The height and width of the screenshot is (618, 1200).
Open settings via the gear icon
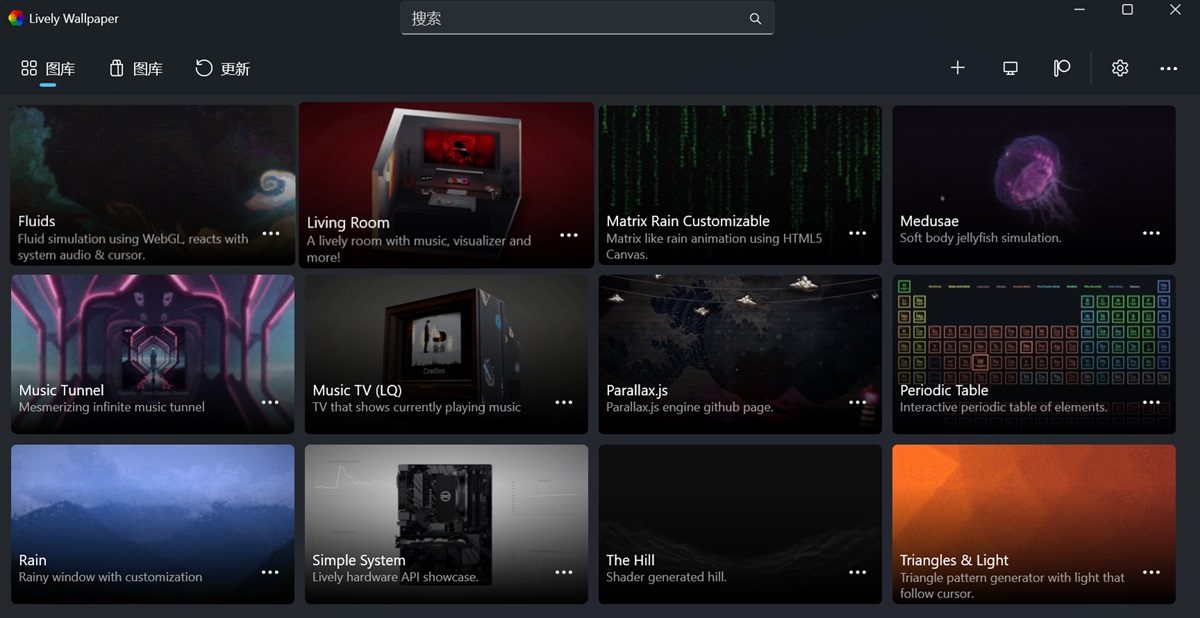(x=1120, y=68)
